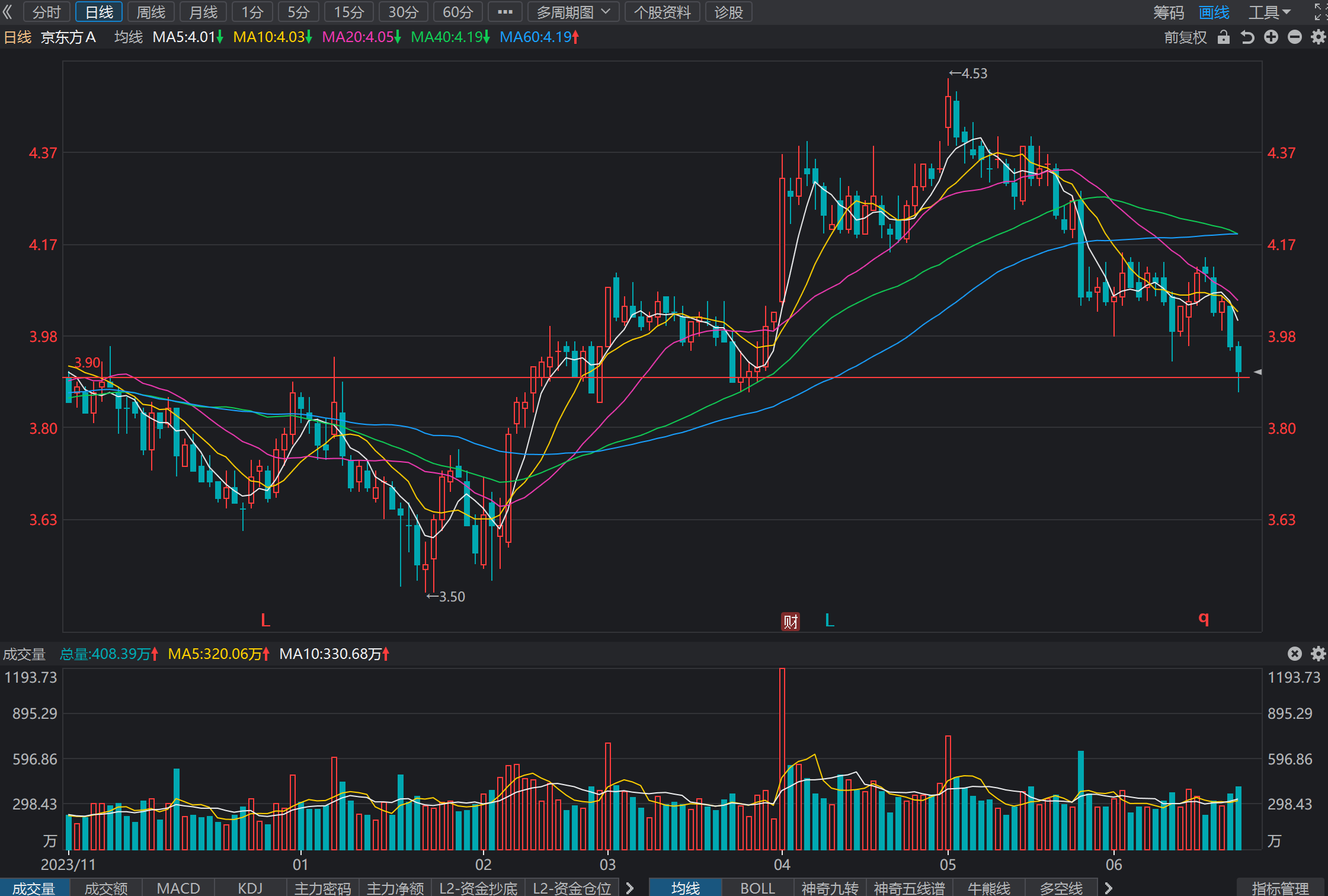
Task: Select BOLL main overlay tab
Action: (x=758, y=888)
